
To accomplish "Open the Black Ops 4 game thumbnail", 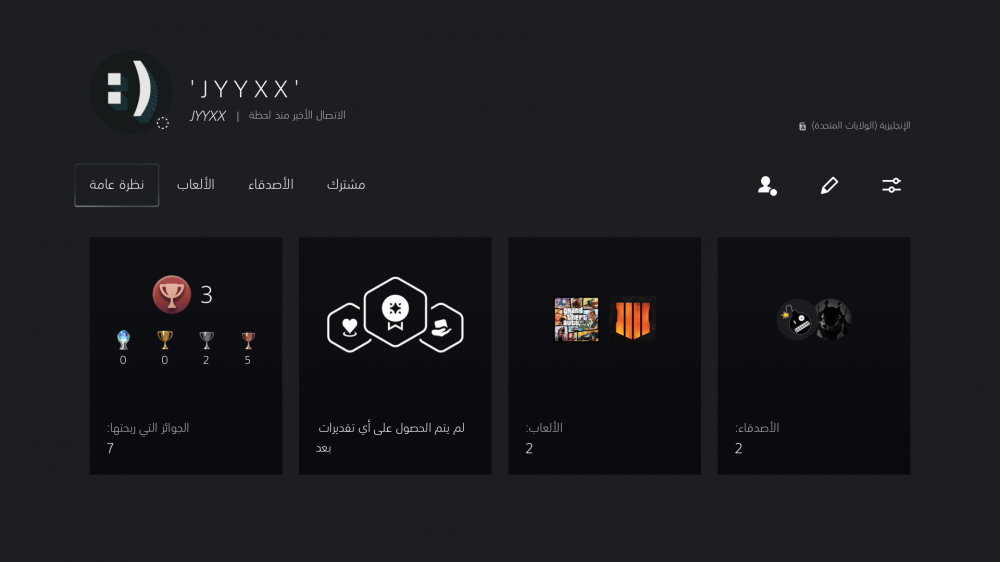I will [632, 320].
